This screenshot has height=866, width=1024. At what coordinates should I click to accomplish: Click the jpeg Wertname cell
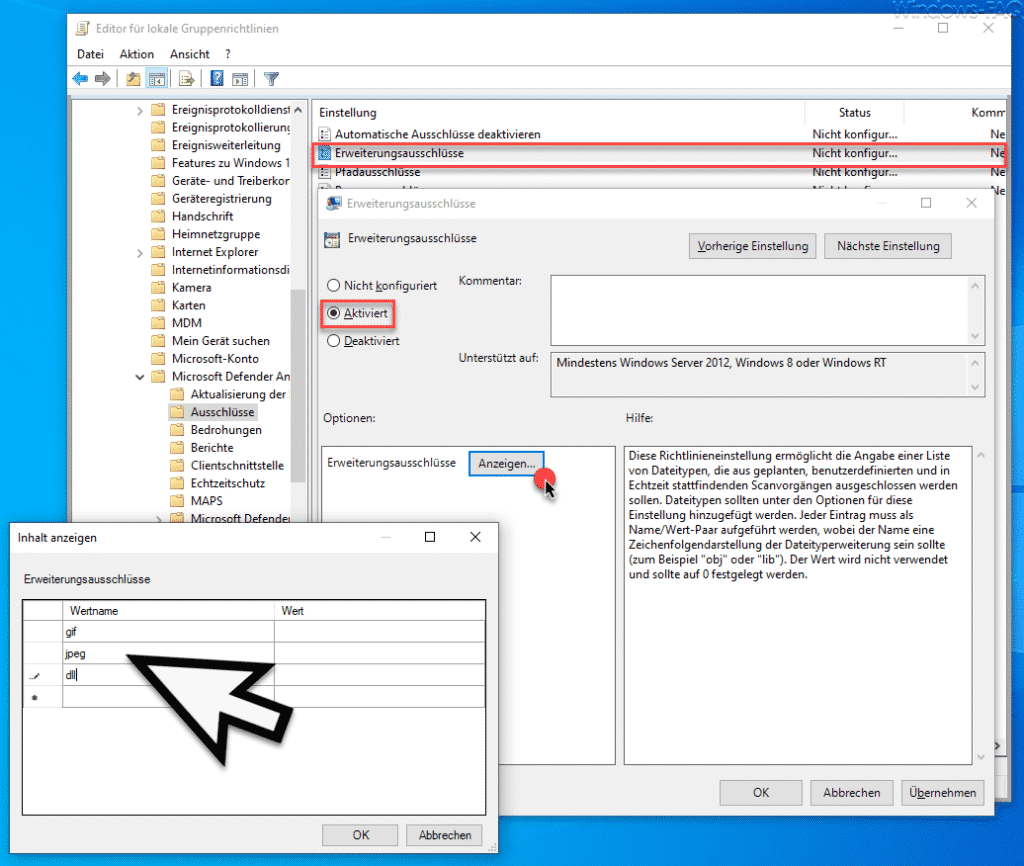168,653
